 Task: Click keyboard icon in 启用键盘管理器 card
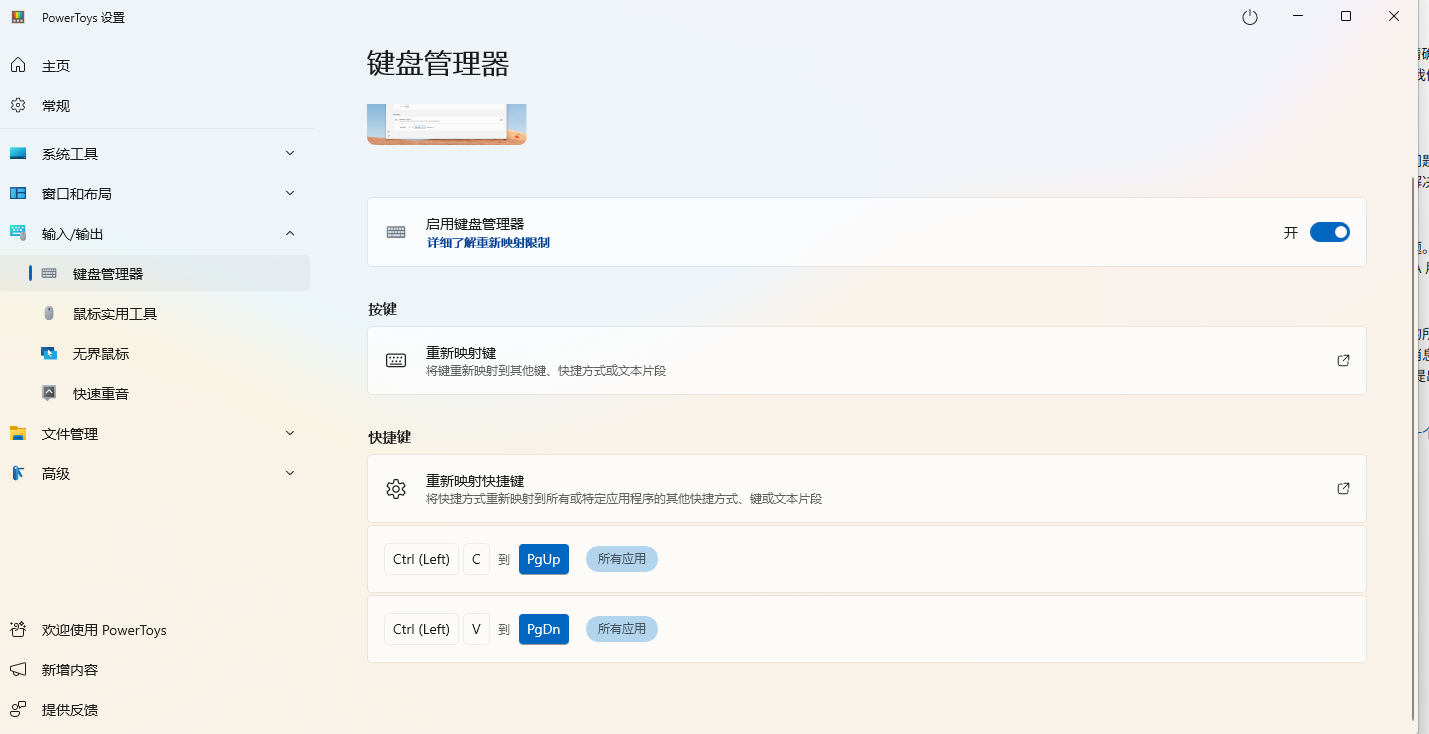[396, 232]
